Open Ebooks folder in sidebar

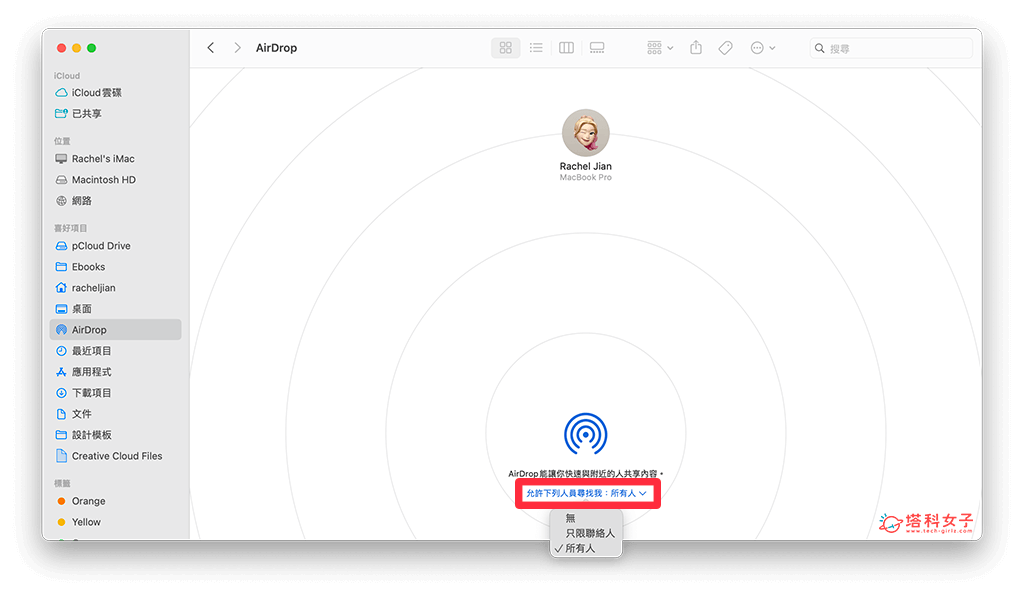[x=116, y=267]
